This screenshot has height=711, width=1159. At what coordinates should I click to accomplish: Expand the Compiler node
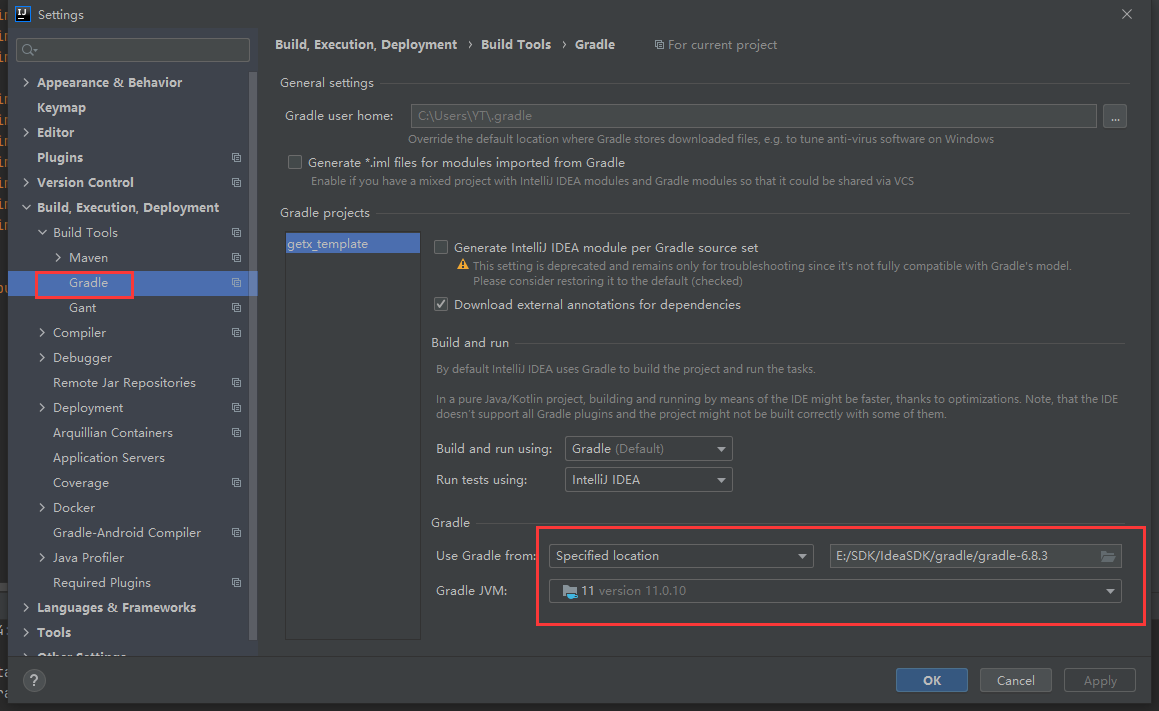42,333
